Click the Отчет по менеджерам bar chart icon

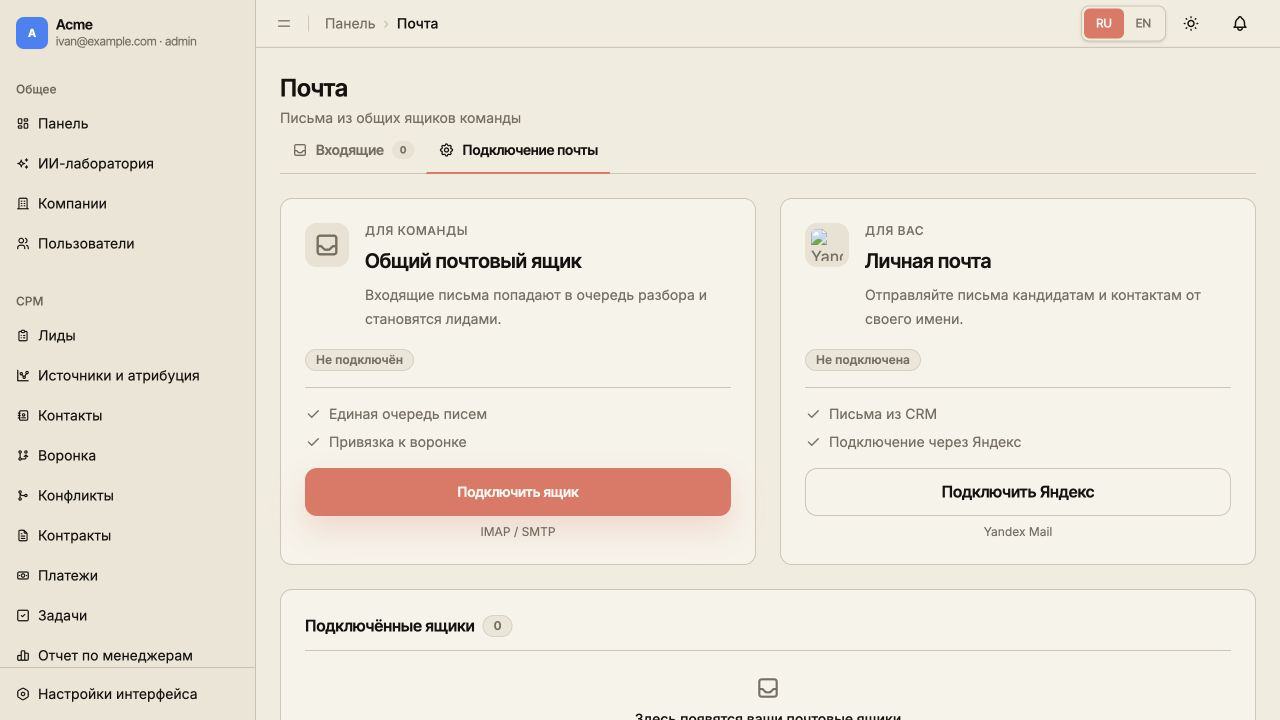click(23, 656)
